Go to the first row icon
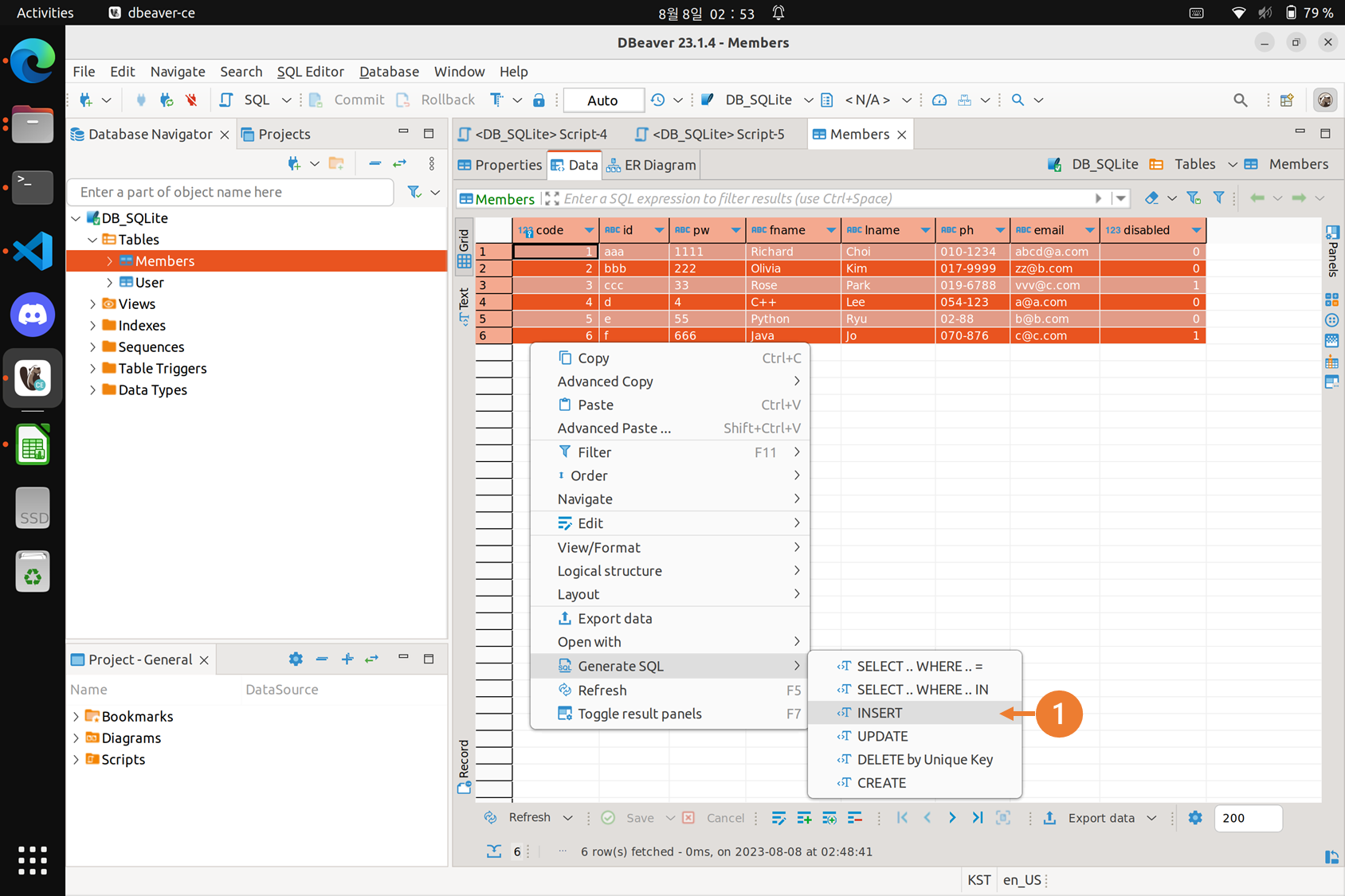Viewport: 1345px width, 896px height. [x=902, y=818]
